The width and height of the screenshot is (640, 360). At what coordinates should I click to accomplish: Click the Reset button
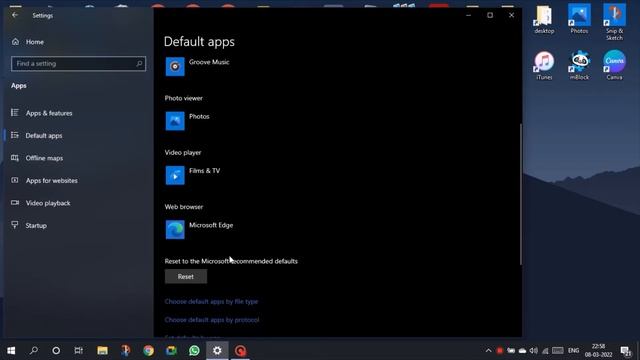point(186,276)
